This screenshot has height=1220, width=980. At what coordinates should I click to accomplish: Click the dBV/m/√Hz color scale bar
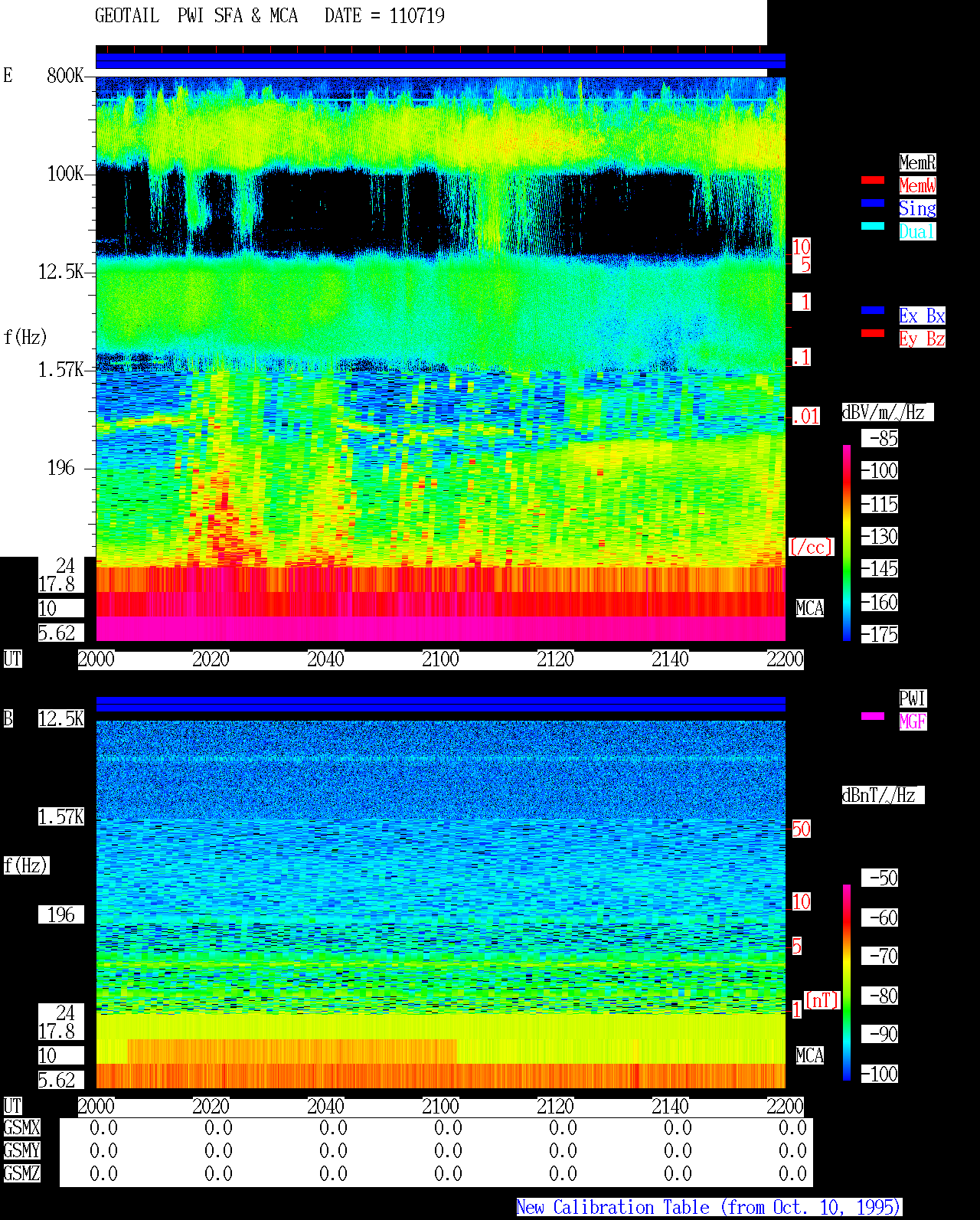pyautogui.click(x=847, y=542)
